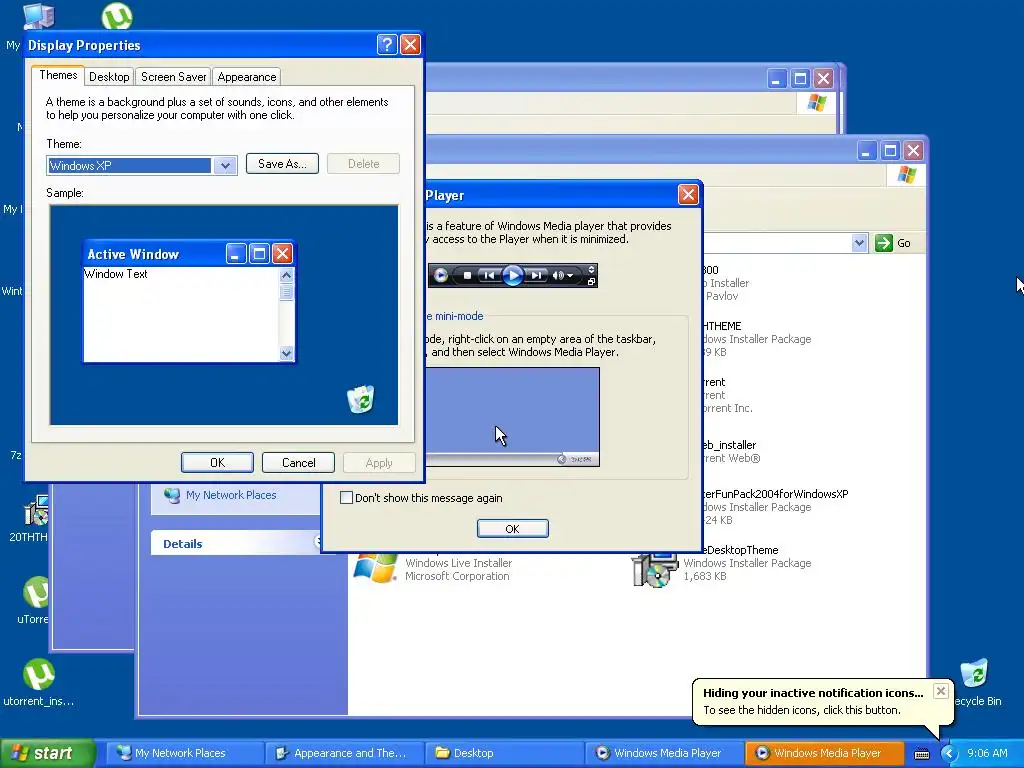Open the address bar dropdown arrow next to Go
This screenshot has width=1024, height=768.
[x=859, y=243]
